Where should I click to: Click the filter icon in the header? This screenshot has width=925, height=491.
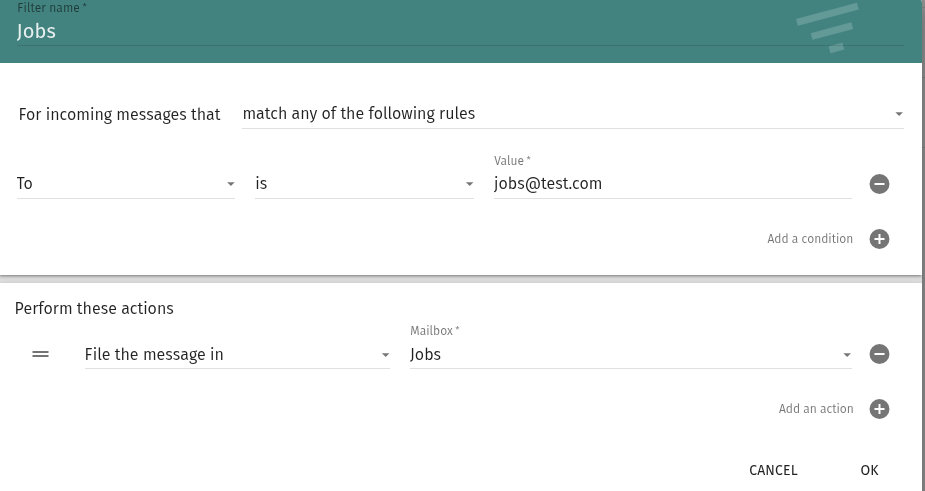(828, 27)
